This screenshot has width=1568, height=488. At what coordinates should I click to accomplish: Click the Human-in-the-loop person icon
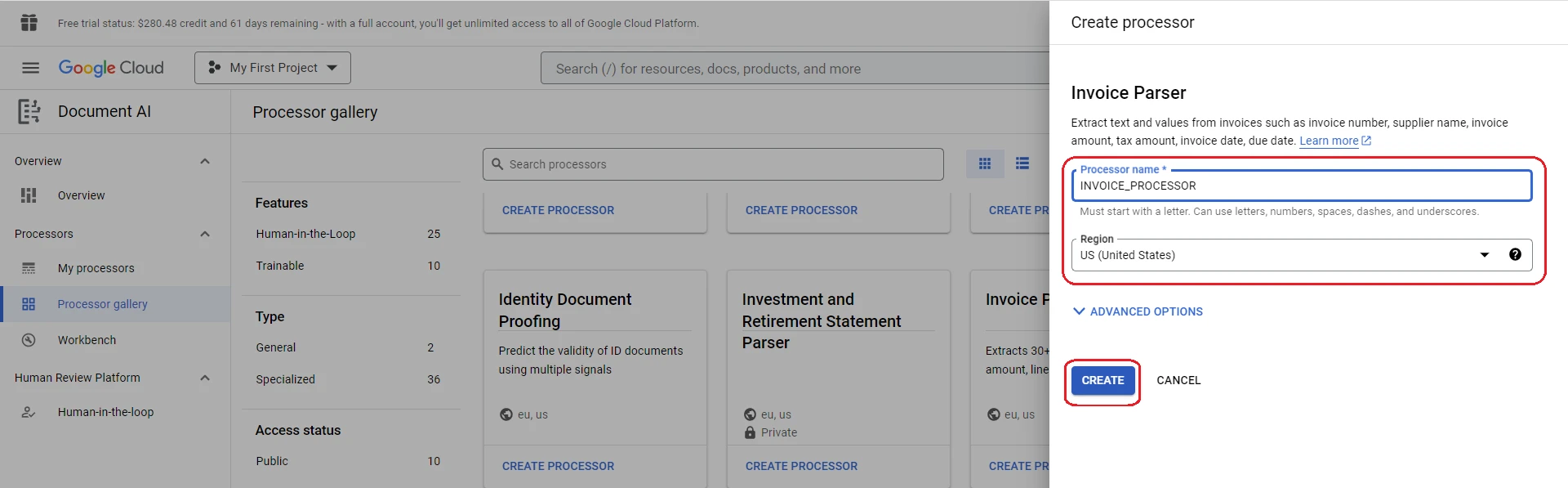point(29,412)
